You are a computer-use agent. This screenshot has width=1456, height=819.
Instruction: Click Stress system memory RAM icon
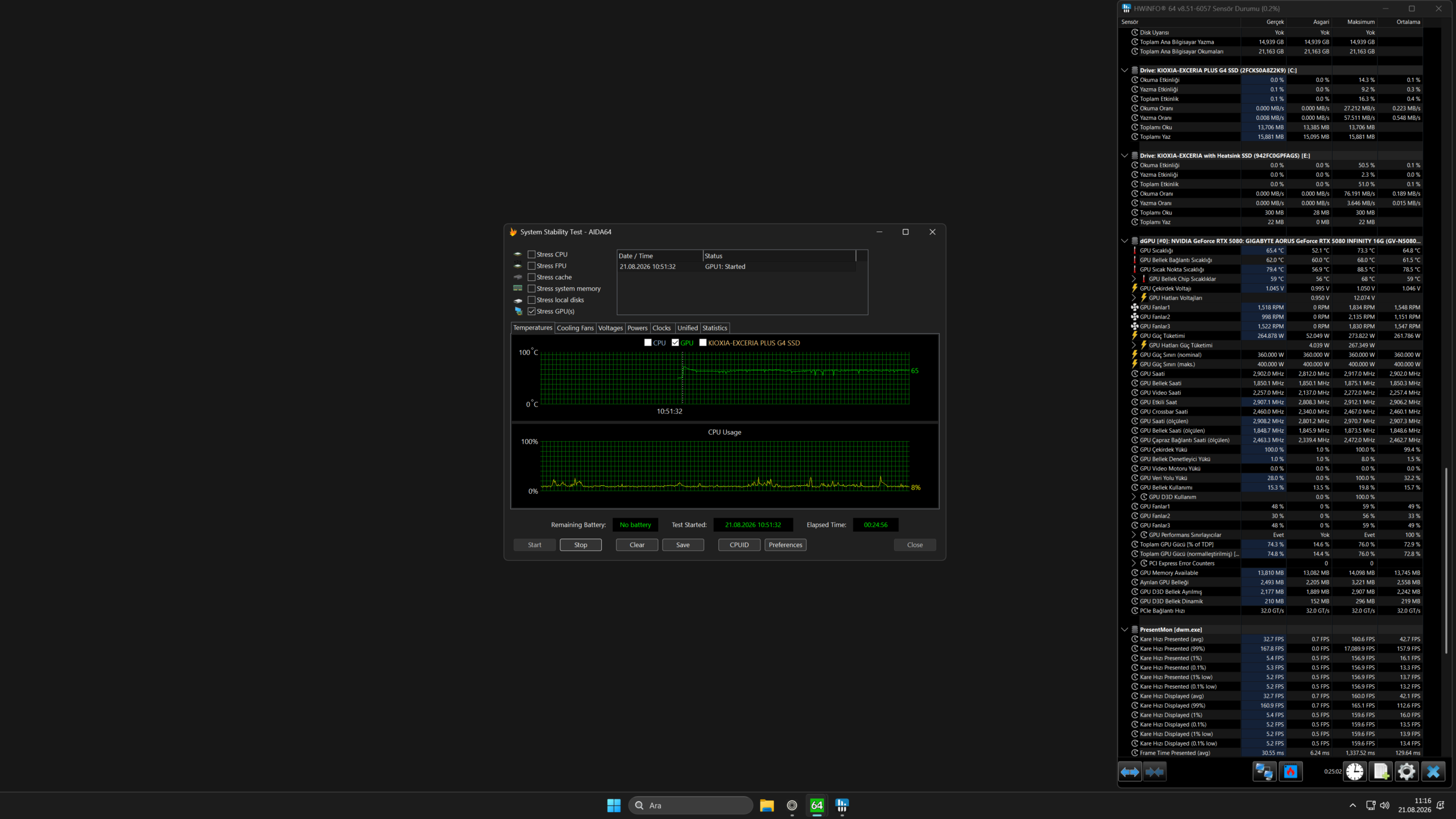[x=518, y=288]
